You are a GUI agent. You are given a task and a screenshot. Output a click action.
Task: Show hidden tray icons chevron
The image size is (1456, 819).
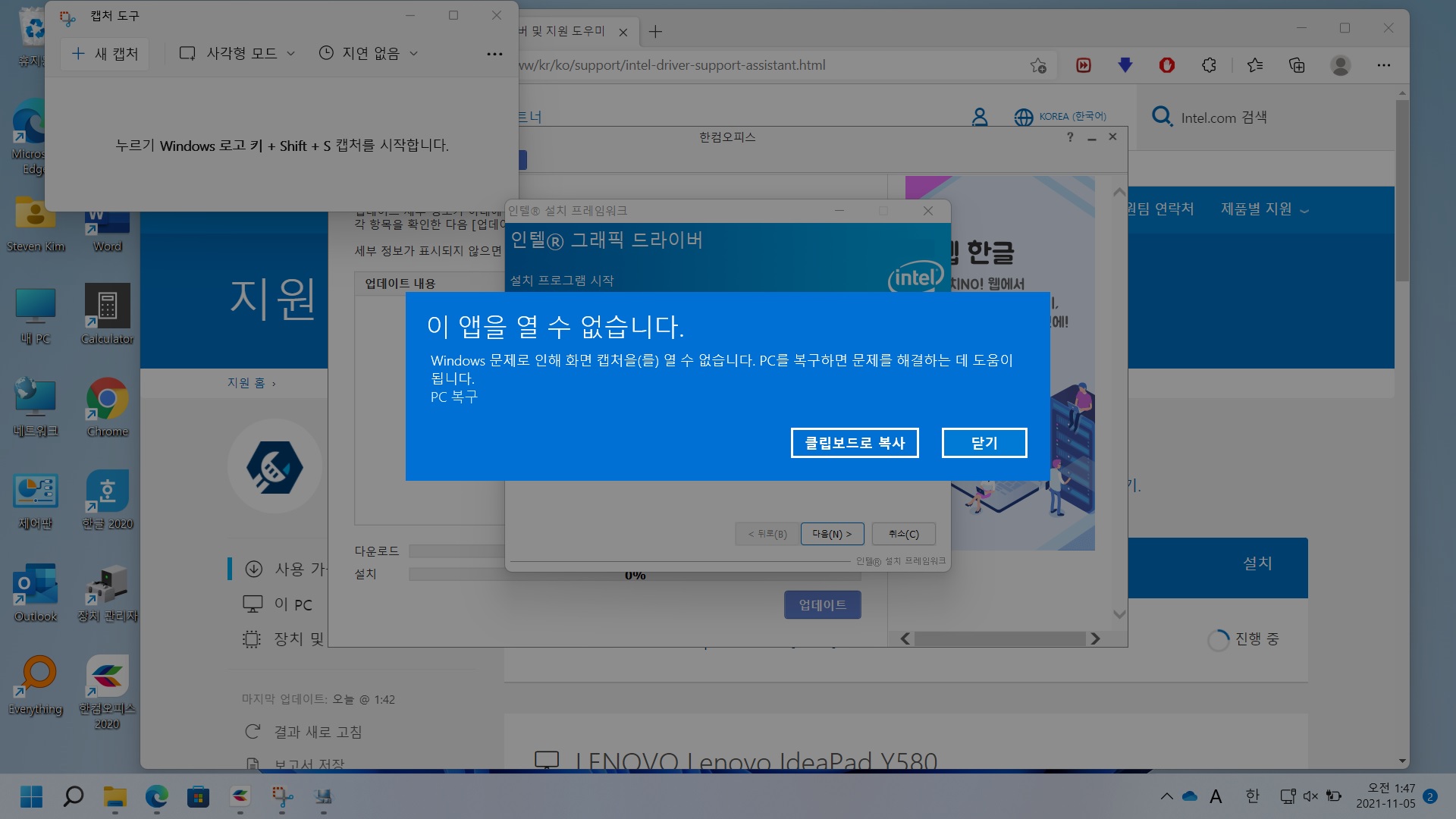coord(1166,796)
